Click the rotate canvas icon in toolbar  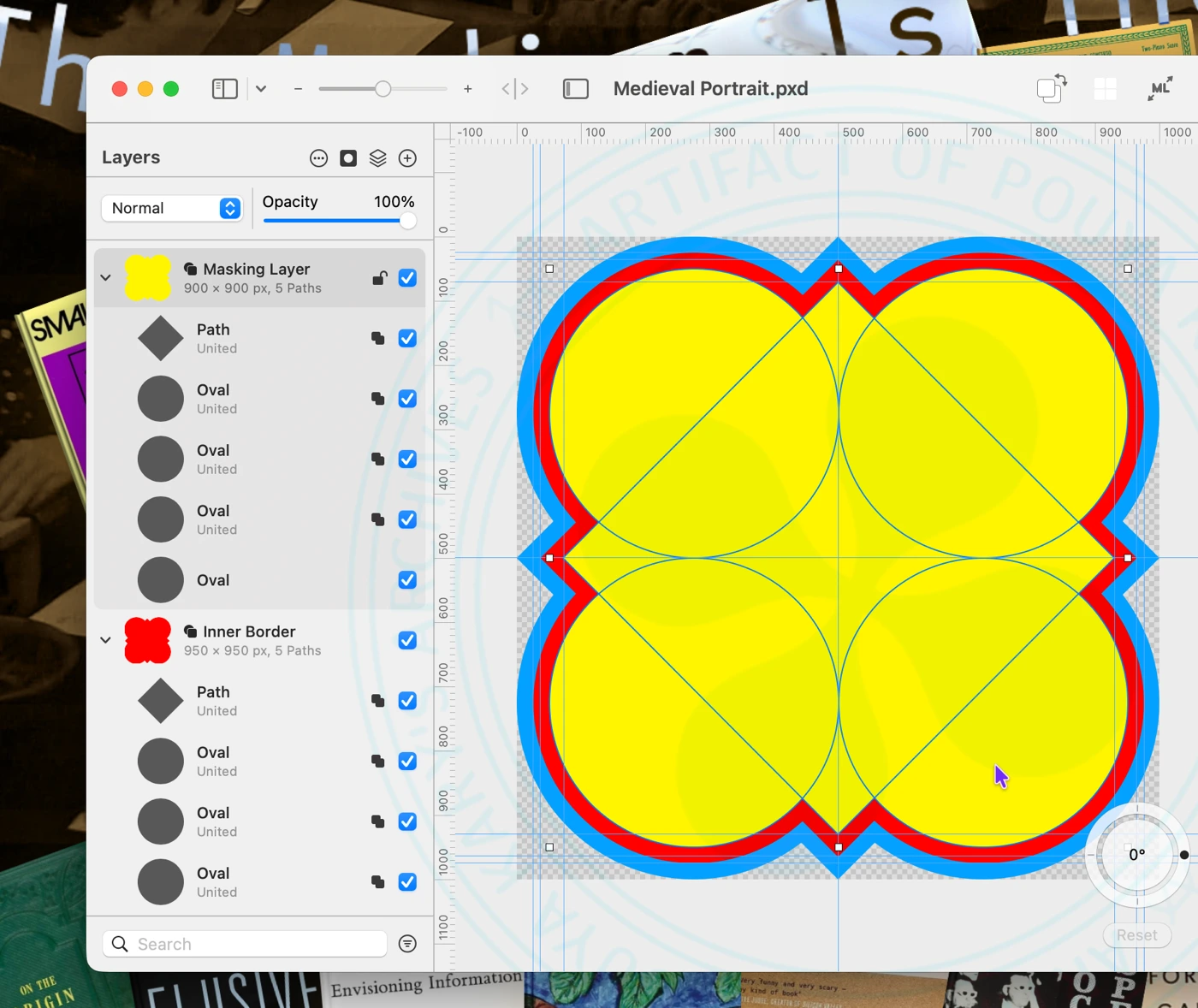point(1051,88)
